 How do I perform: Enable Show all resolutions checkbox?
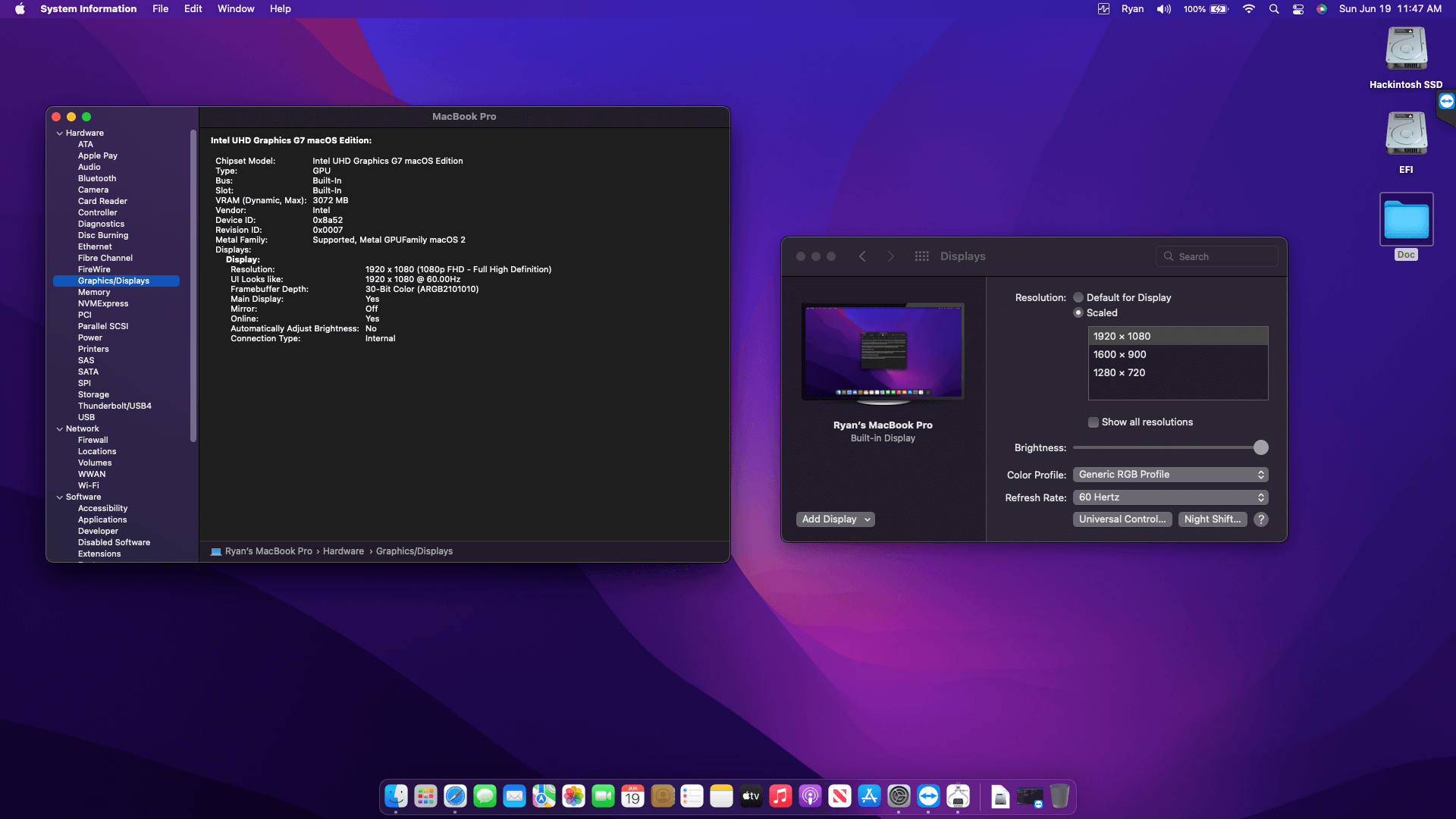[x=1094, y=422]
